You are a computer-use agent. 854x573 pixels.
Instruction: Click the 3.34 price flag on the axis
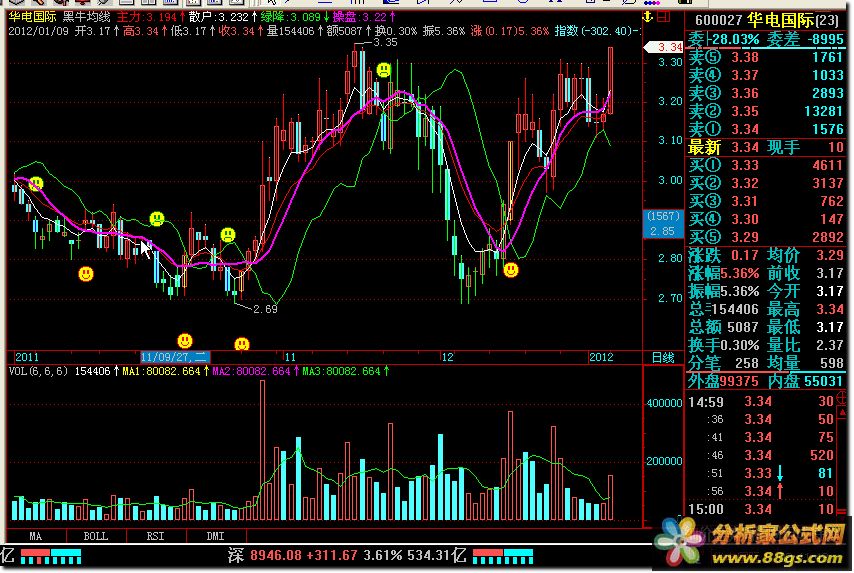coord(663,47)
